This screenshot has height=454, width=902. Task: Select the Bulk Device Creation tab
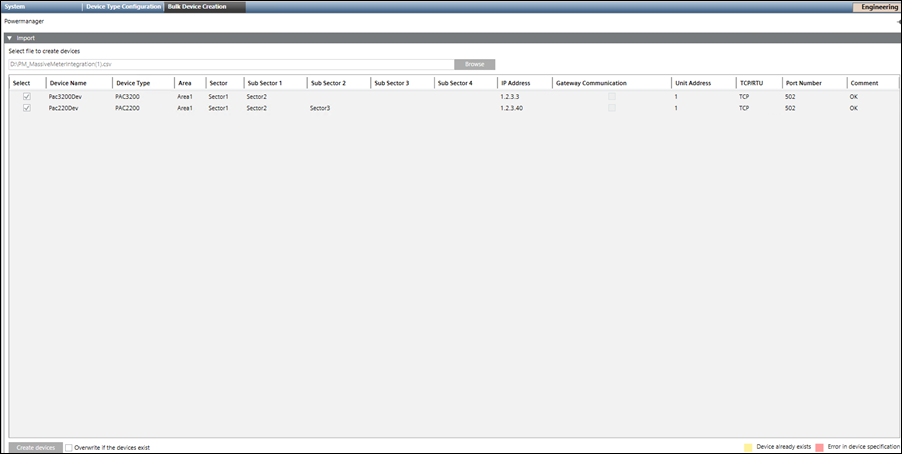pos(197,6)
